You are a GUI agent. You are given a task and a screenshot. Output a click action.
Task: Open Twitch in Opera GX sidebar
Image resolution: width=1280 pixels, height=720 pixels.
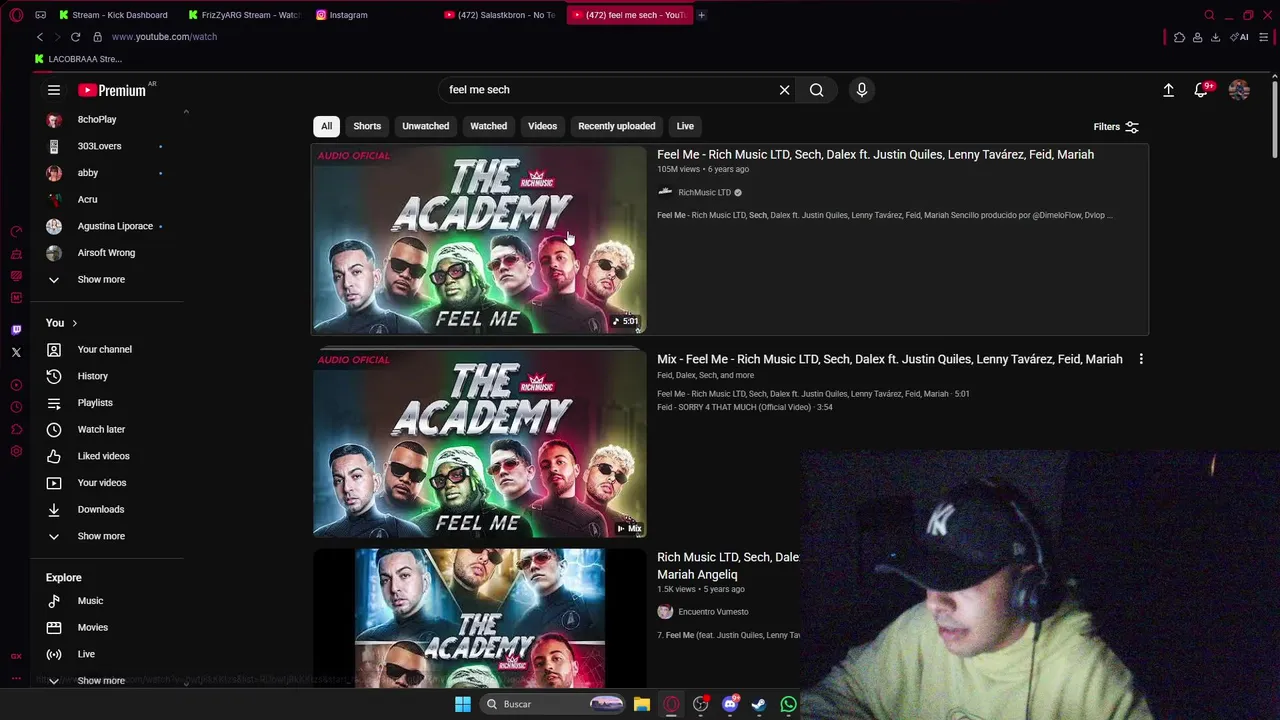[x=16, y=330]
